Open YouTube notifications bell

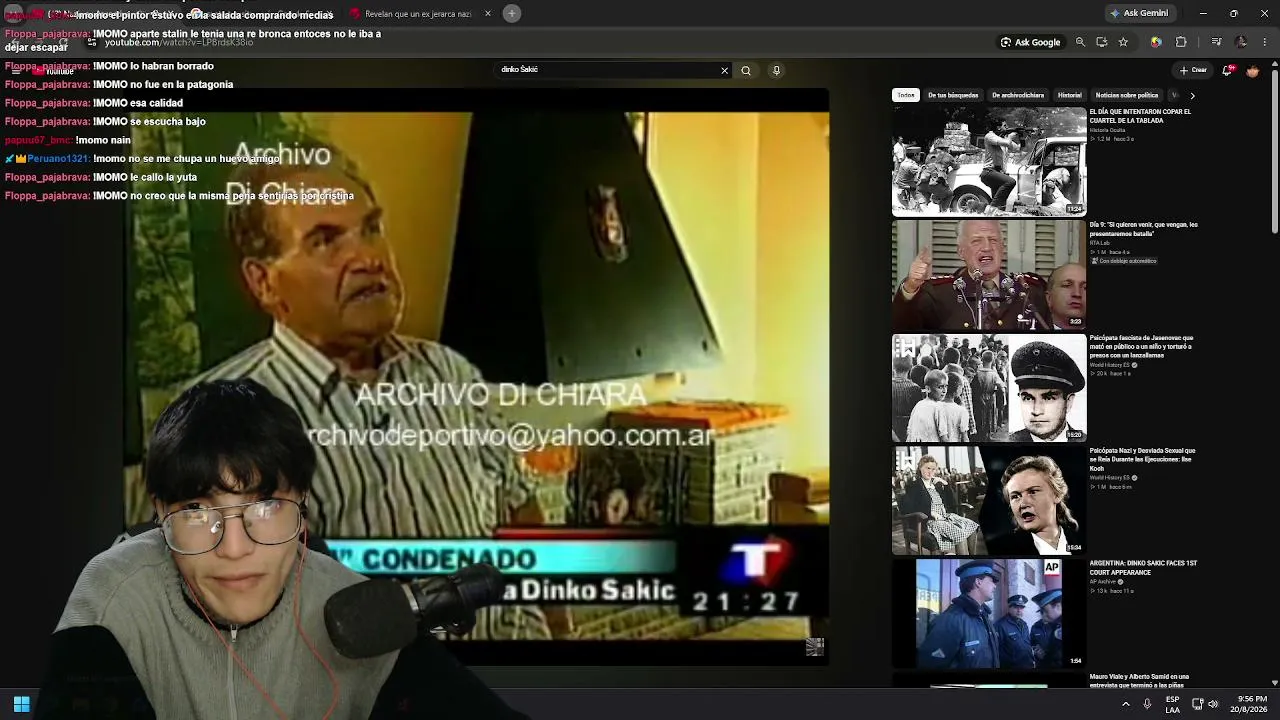click(x=1227, y=70)
